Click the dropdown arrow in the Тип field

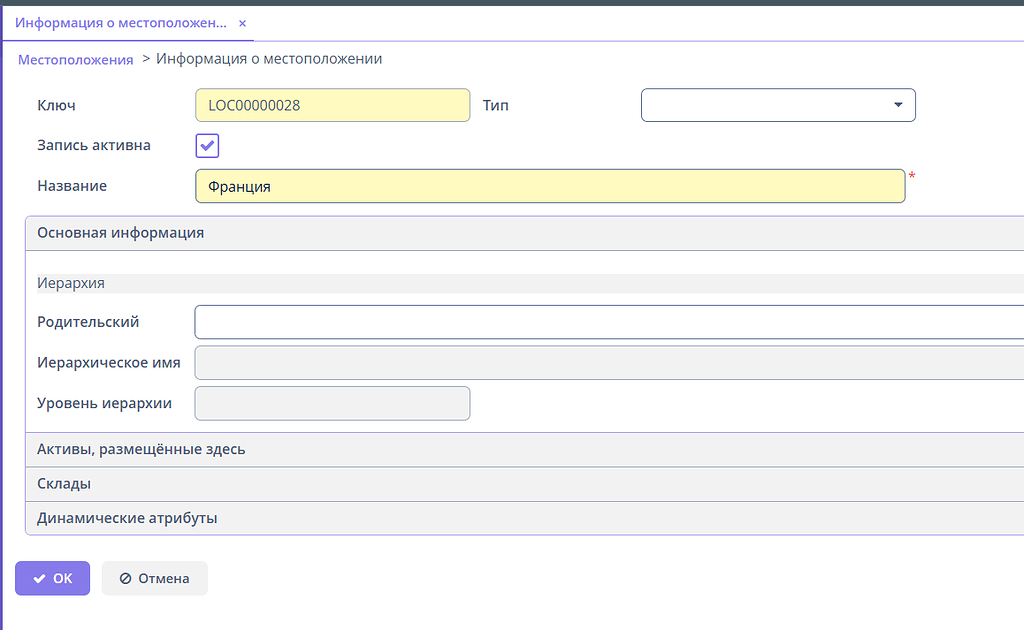point(899,105)
